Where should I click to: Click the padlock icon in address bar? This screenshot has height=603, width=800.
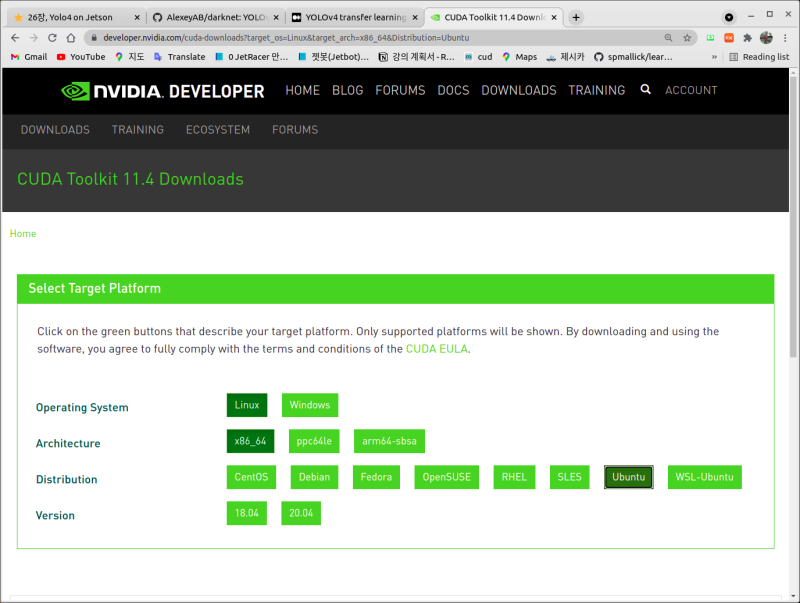coord(94,38)
